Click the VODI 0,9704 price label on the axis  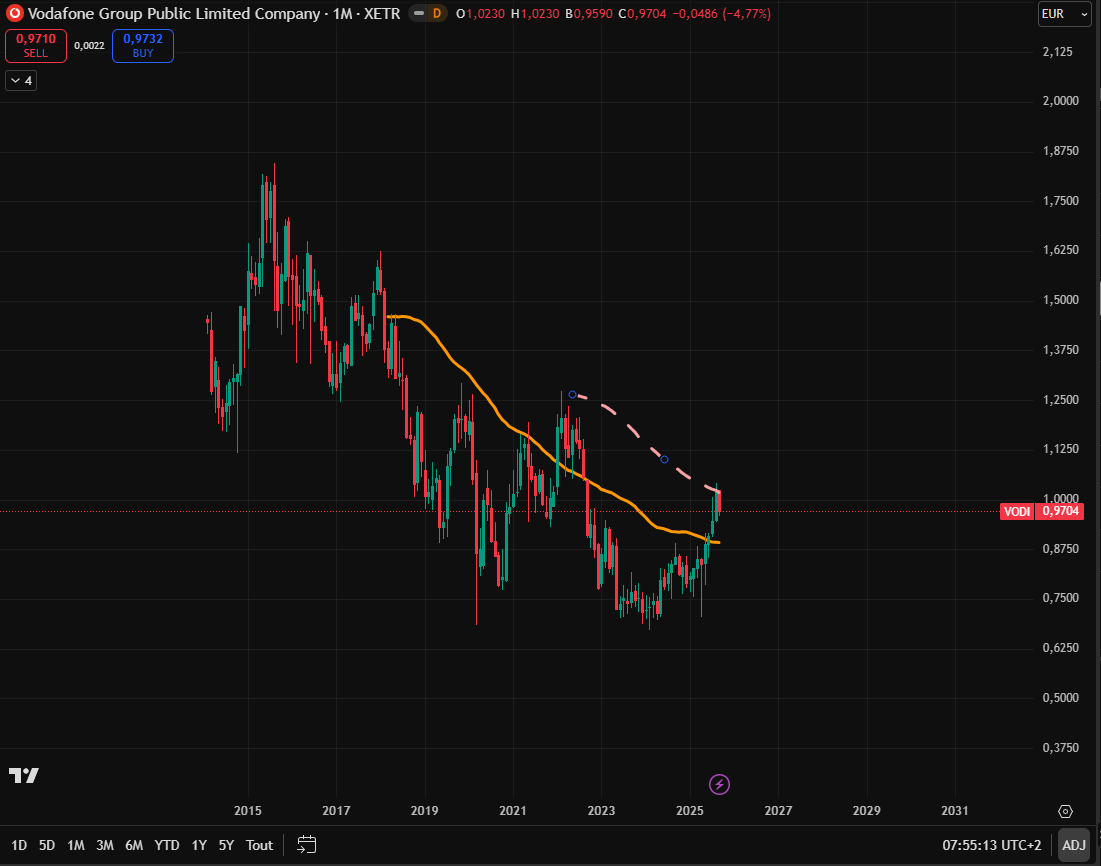1041,511
